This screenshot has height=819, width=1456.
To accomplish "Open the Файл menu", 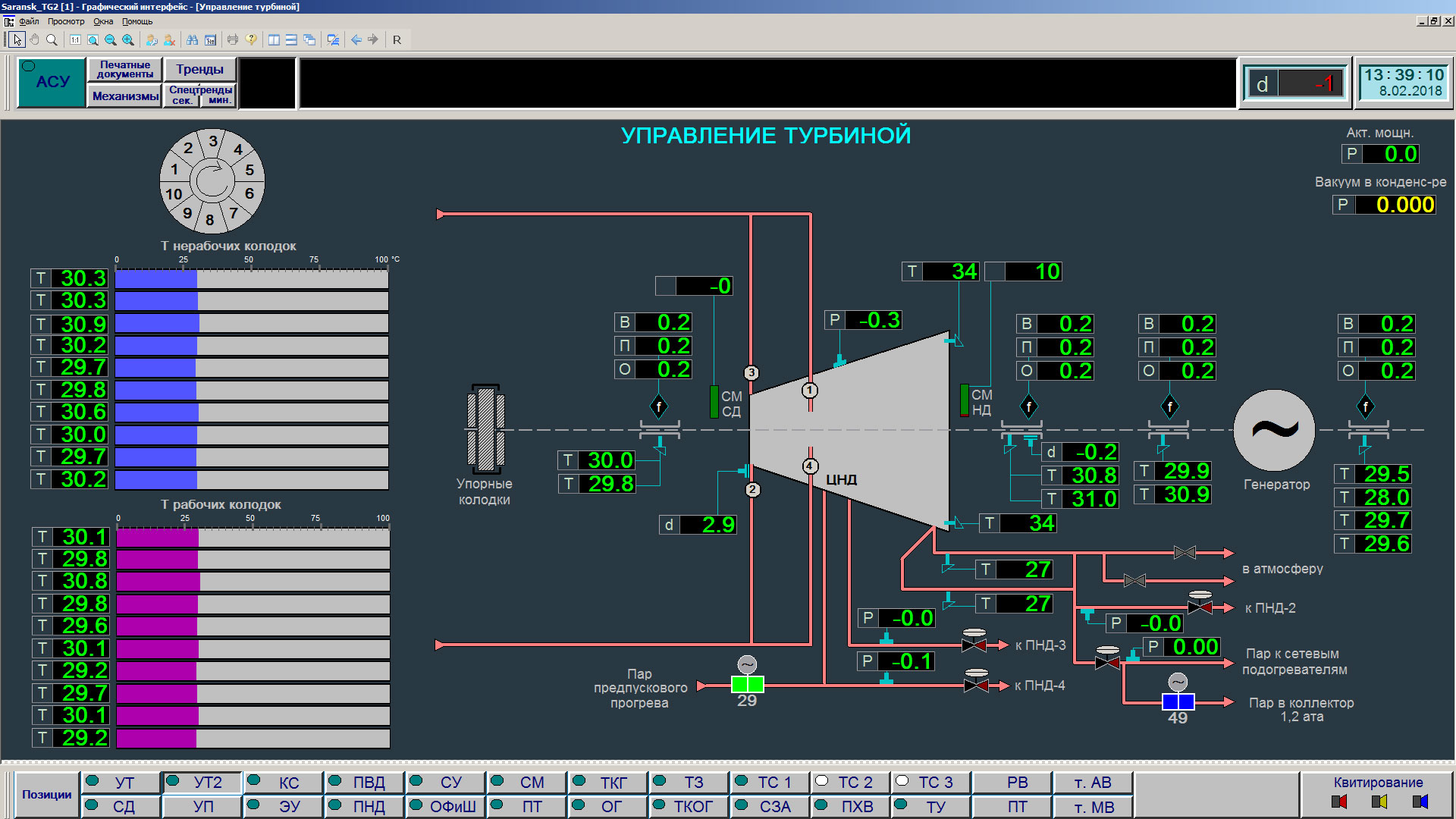I will click(29, 21).
